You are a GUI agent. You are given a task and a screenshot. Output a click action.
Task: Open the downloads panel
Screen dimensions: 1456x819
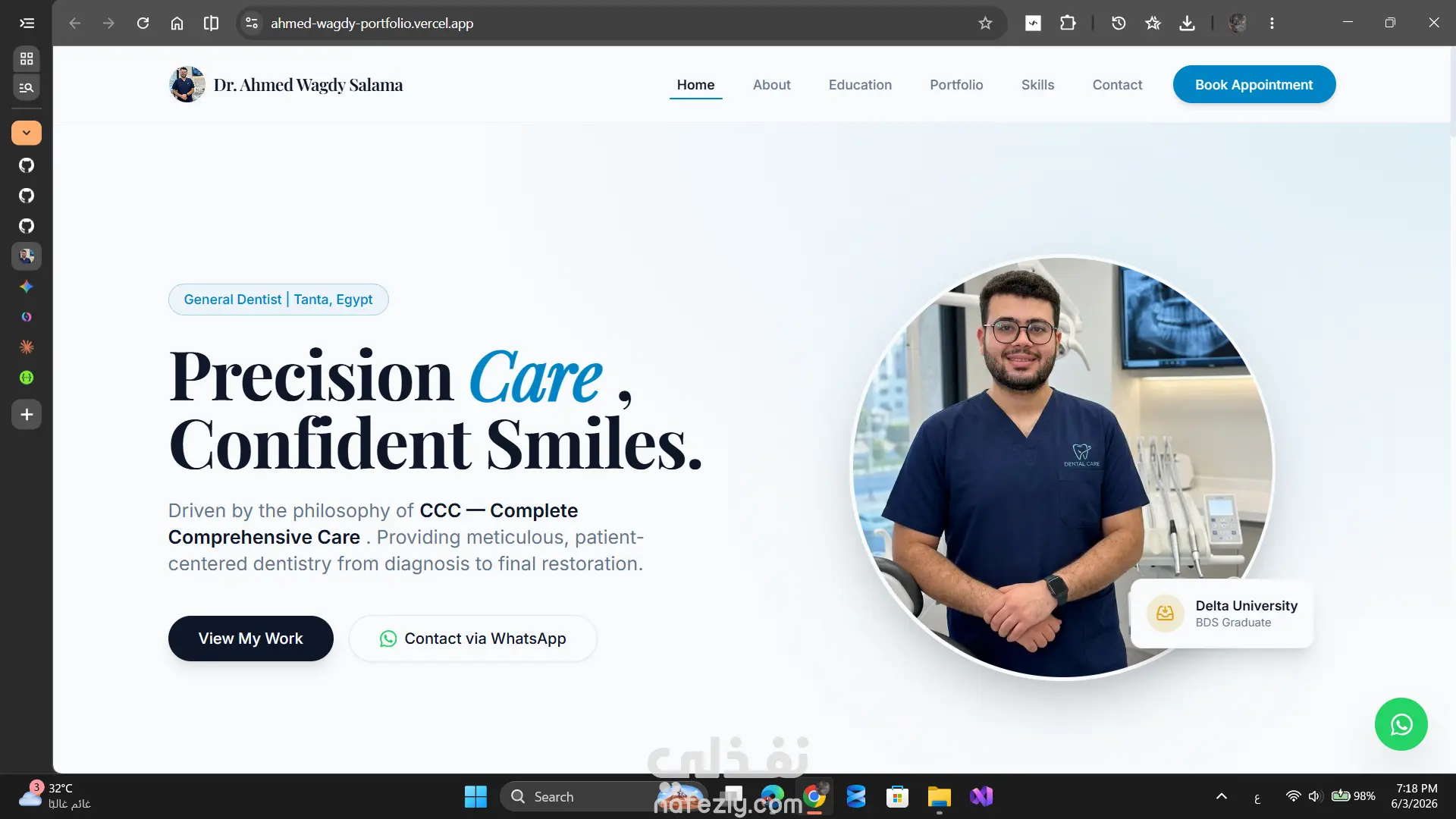click(1188, 24)
